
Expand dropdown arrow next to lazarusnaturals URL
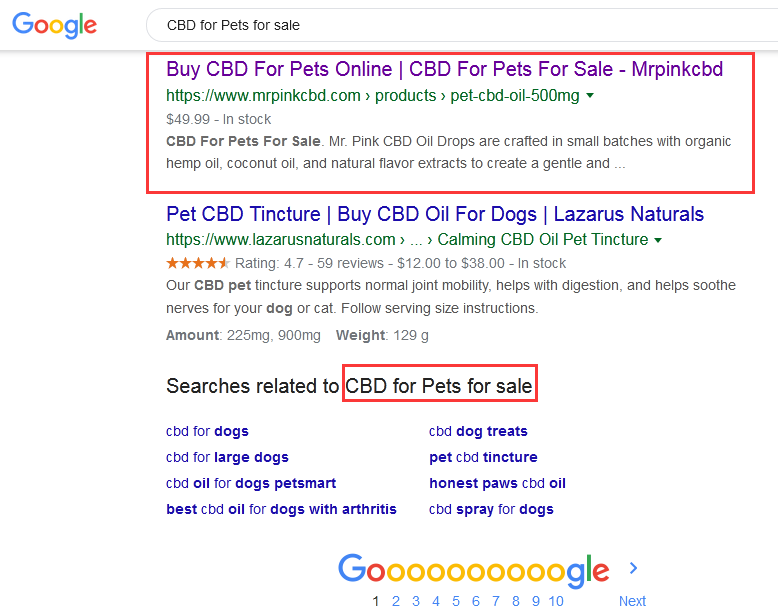point(658,240)
